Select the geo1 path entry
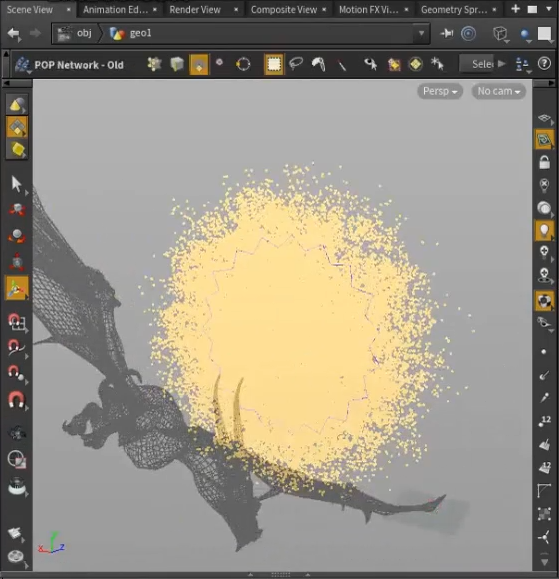Viewport: 559px width, 579px height. (131, 33)
